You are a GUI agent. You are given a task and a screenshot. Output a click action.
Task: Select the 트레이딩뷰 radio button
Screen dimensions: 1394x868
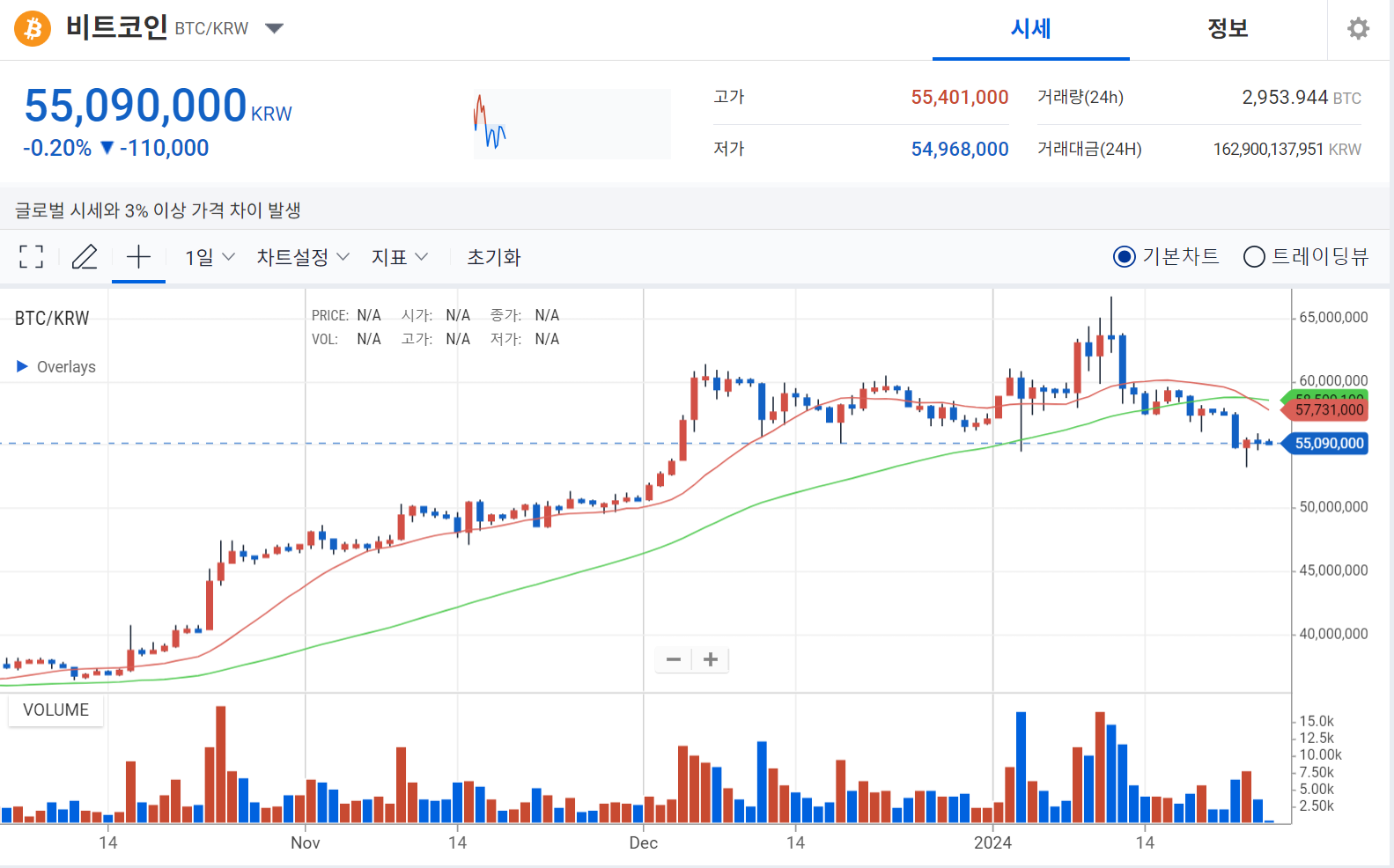click(x=1254, y=256)
